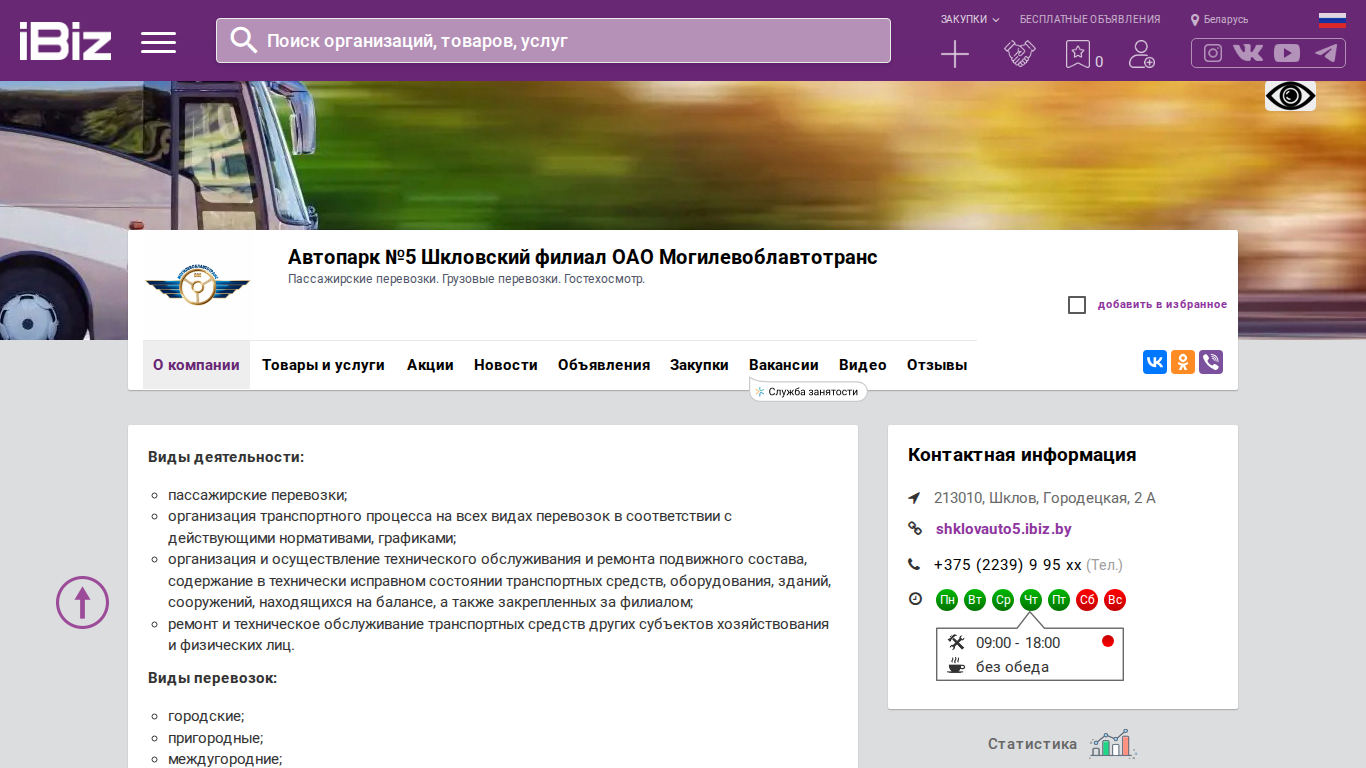Click the 'городские;' list item

[x=206, y=716]
